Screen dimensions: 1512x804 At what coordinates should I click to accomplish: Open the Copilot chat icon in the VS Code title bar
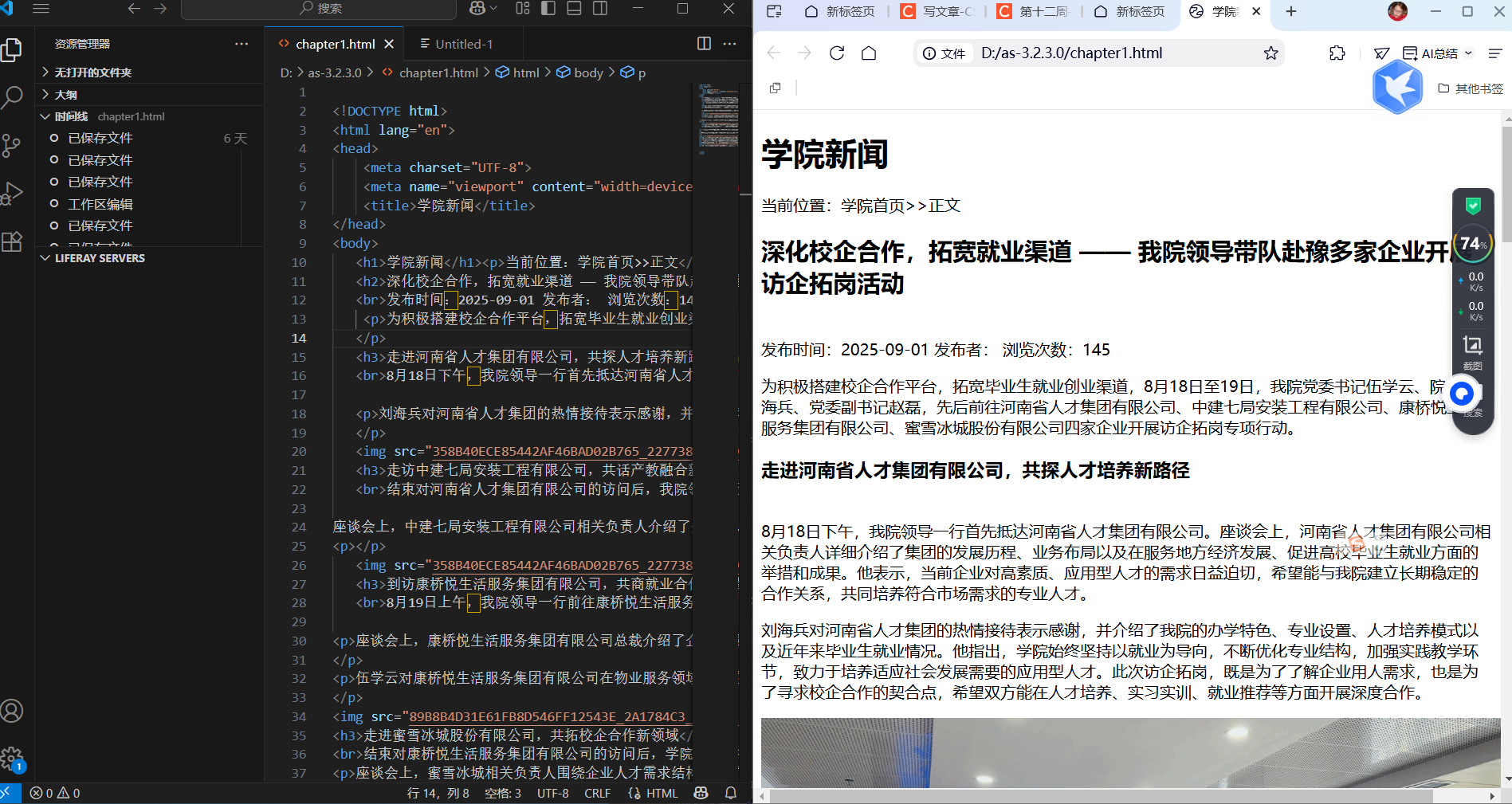[477, 9]
